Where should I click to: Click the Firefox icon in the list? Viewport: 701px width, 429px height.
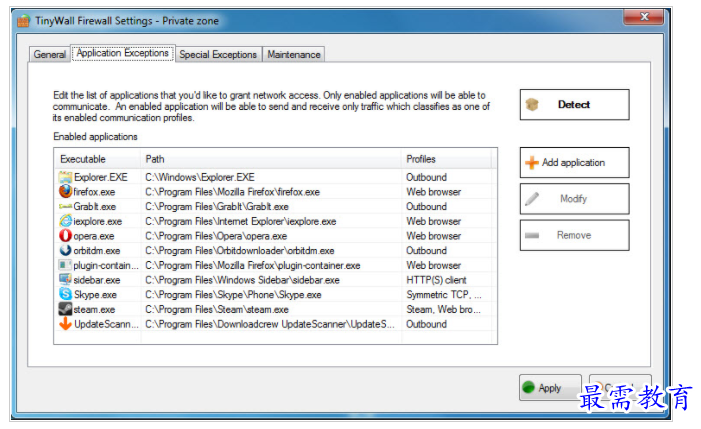(x=65, y=191)
